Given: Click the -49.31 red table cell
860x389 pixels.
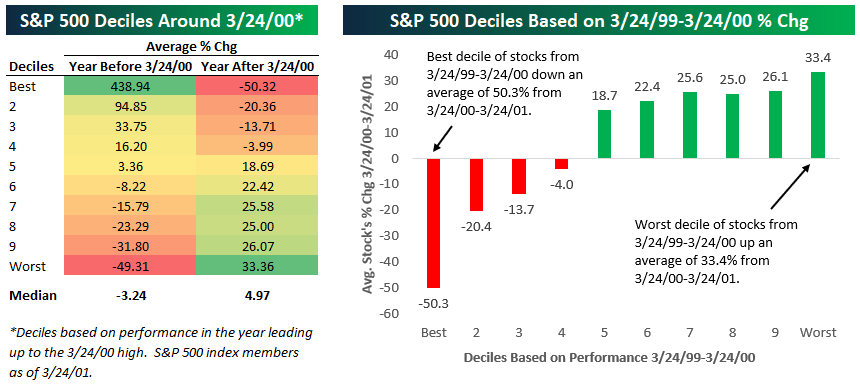Looking at the screenshot, I should [x=131, y=266].
